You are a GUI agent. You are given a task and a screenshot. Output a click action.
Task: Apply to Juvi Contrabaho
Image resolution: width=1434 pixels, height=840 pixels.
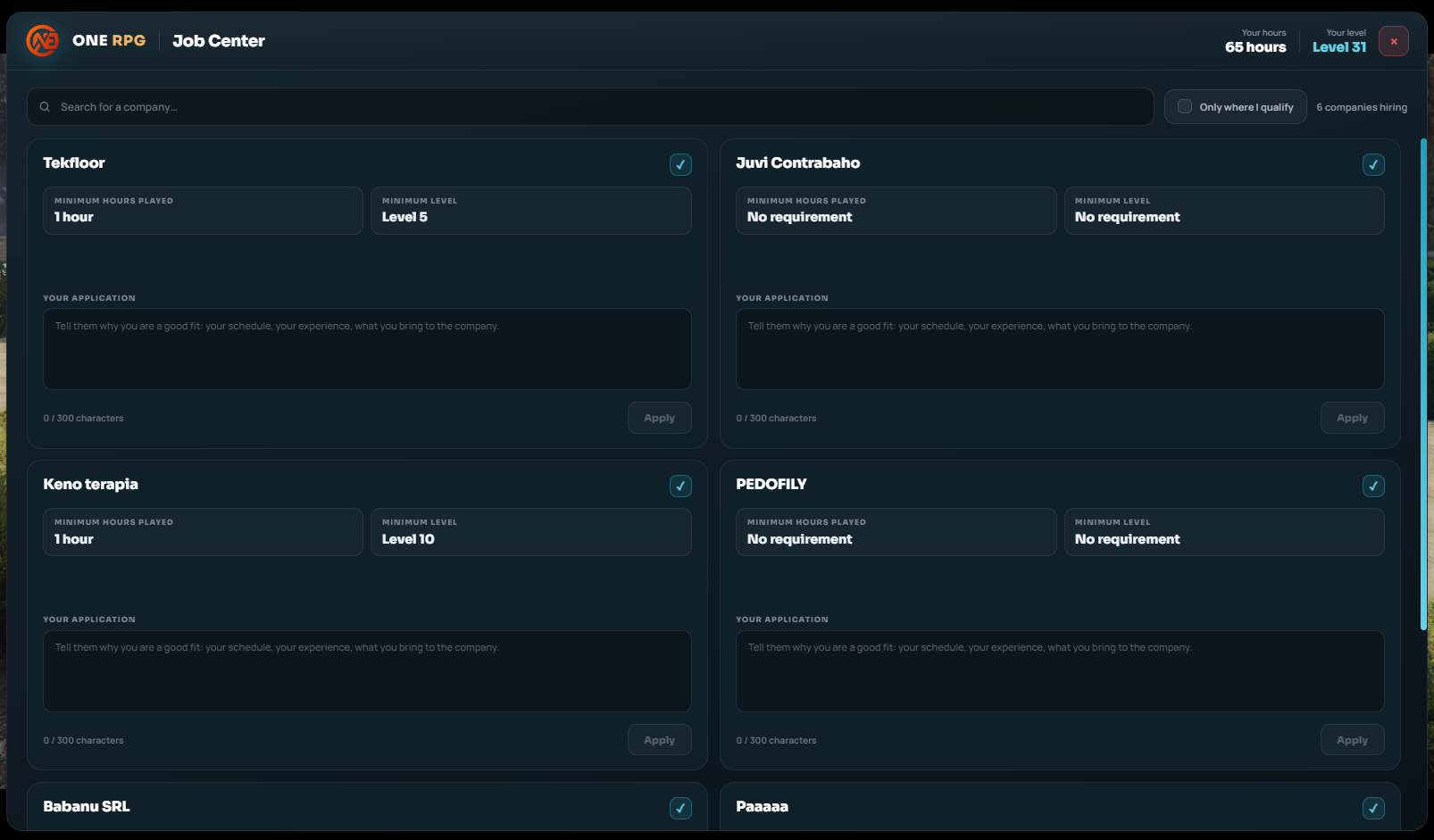click(x=1352, y=418)
